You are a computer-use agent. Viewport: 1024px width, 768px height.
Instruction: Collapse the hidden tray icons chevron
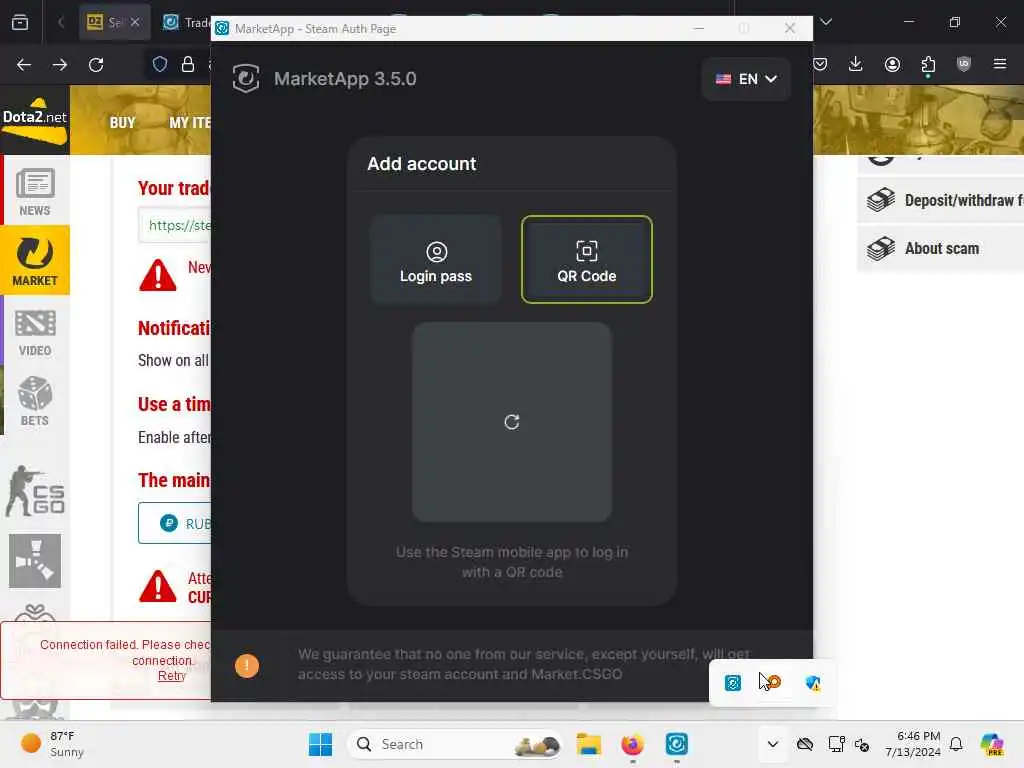coord(773,744)
